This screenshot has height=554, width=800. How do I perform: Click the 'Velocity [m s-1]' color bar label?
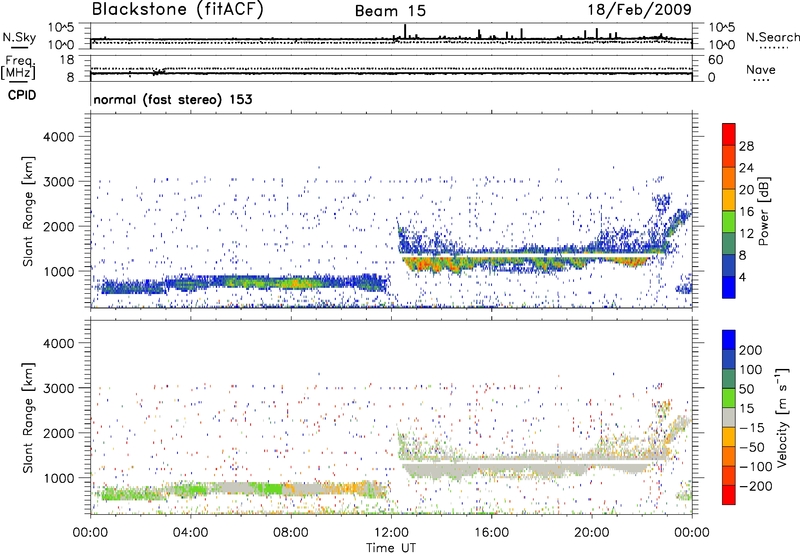tap(782, 417)
